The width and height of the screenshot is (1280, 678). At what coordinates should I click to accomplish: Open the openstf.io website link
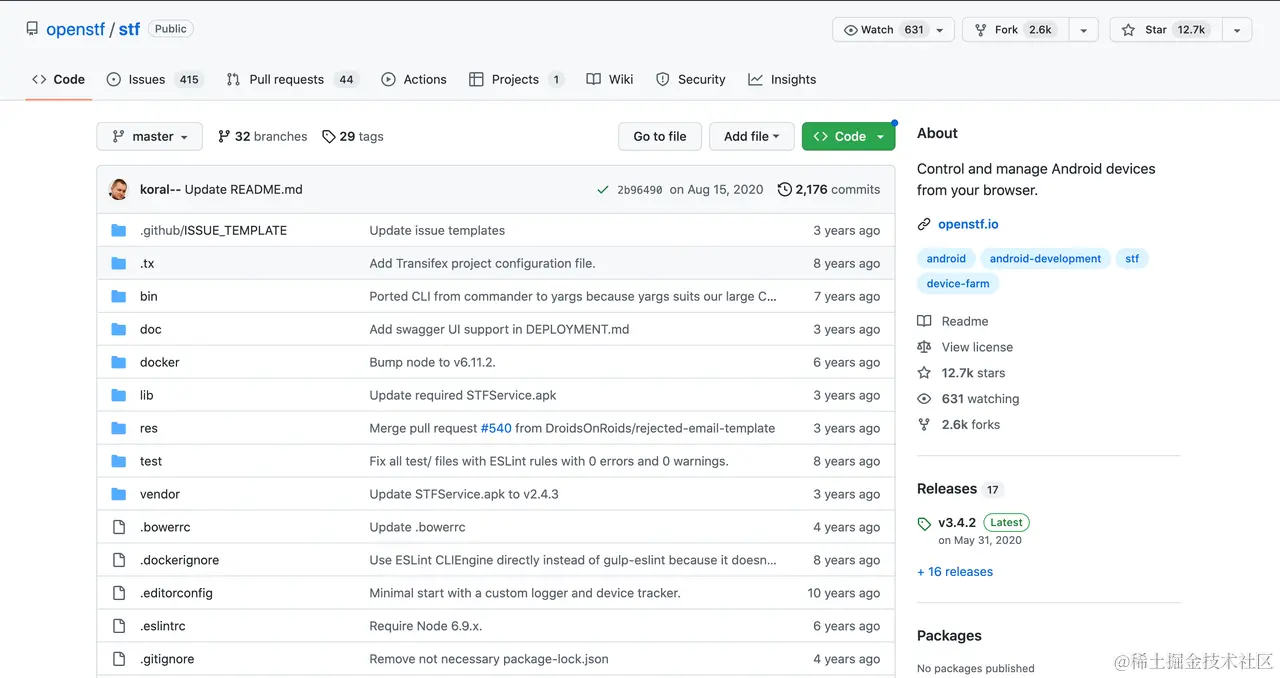[x=968, y=224]
